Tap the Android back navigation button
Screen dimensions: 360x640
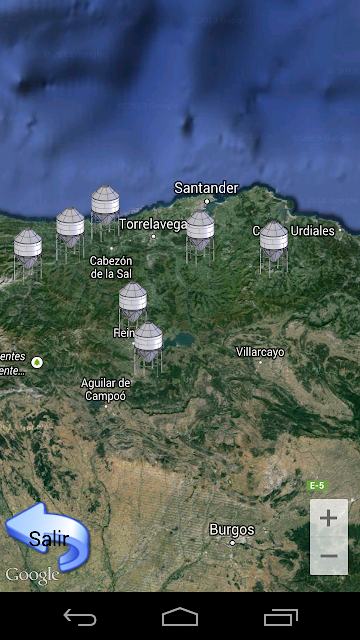(80, 617)
